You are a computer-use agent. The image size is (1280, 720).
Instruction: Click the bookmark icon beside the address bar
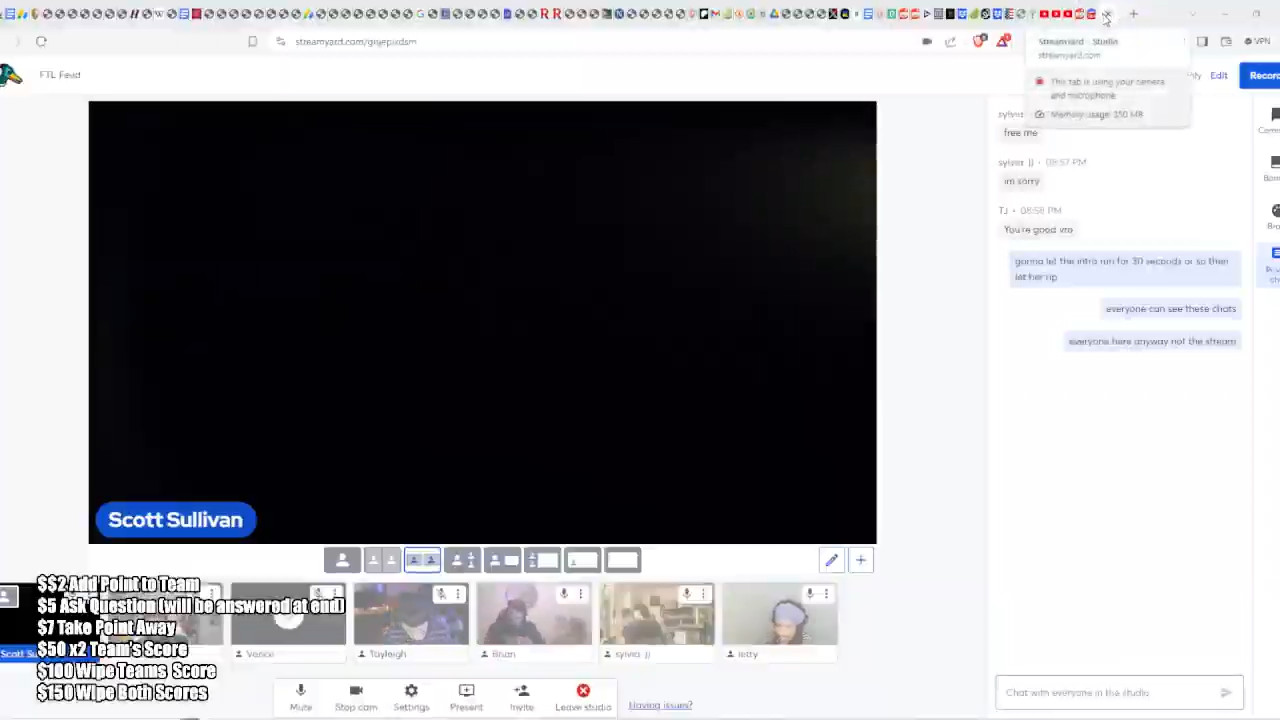tap(252, 41)
